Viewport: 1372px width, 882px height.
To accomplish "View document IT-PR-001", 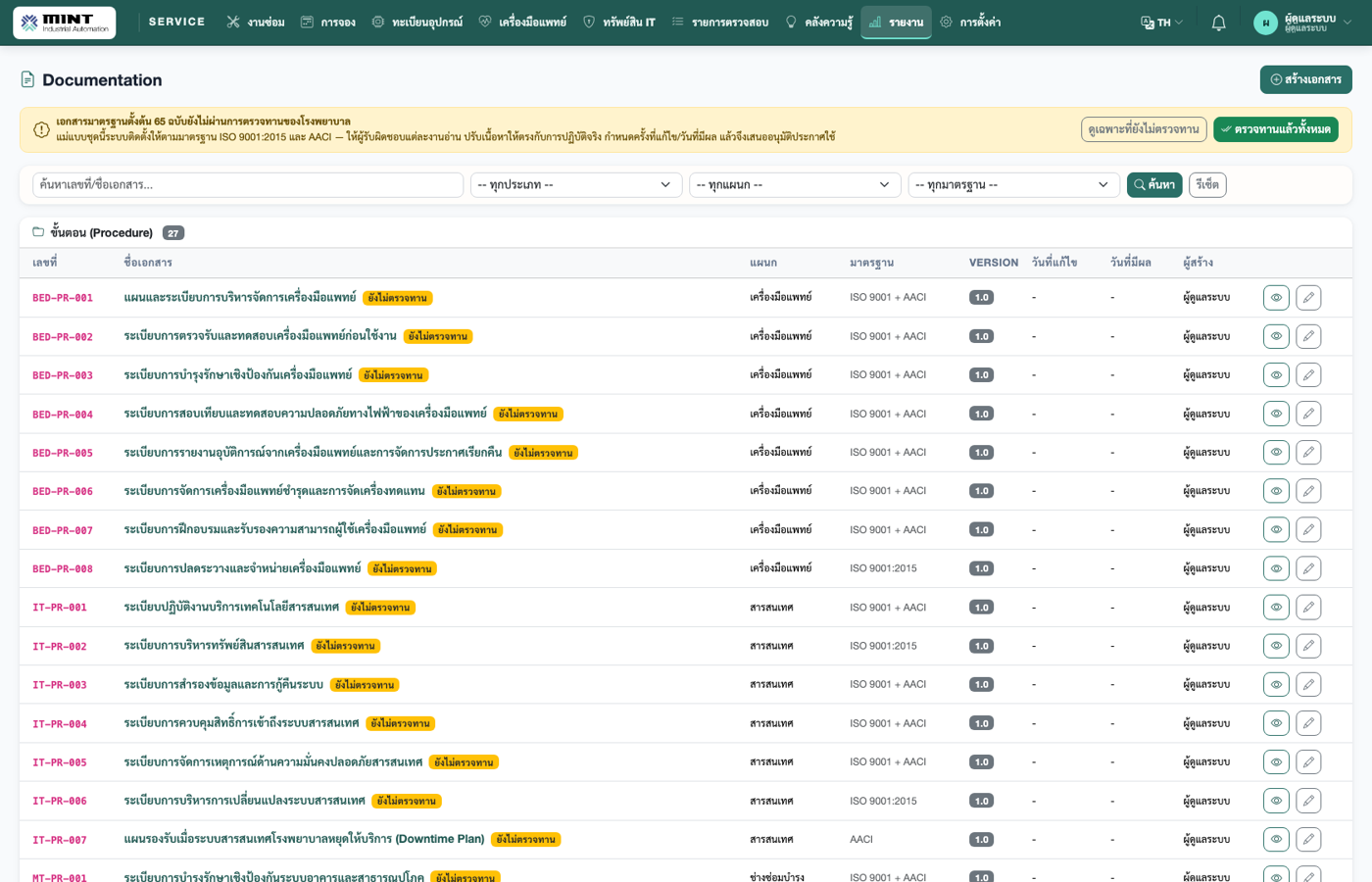I will pos(1276,608).
